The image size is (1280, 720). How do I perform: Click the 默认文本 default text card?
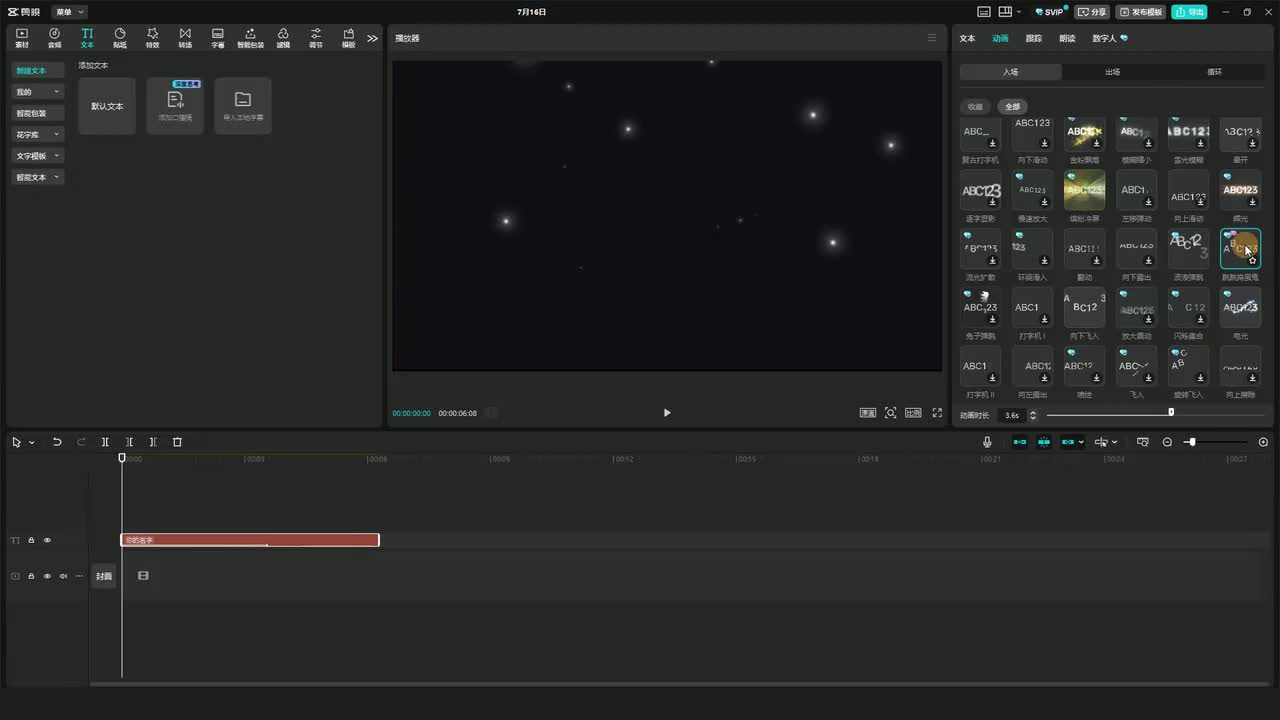point(107,106)
